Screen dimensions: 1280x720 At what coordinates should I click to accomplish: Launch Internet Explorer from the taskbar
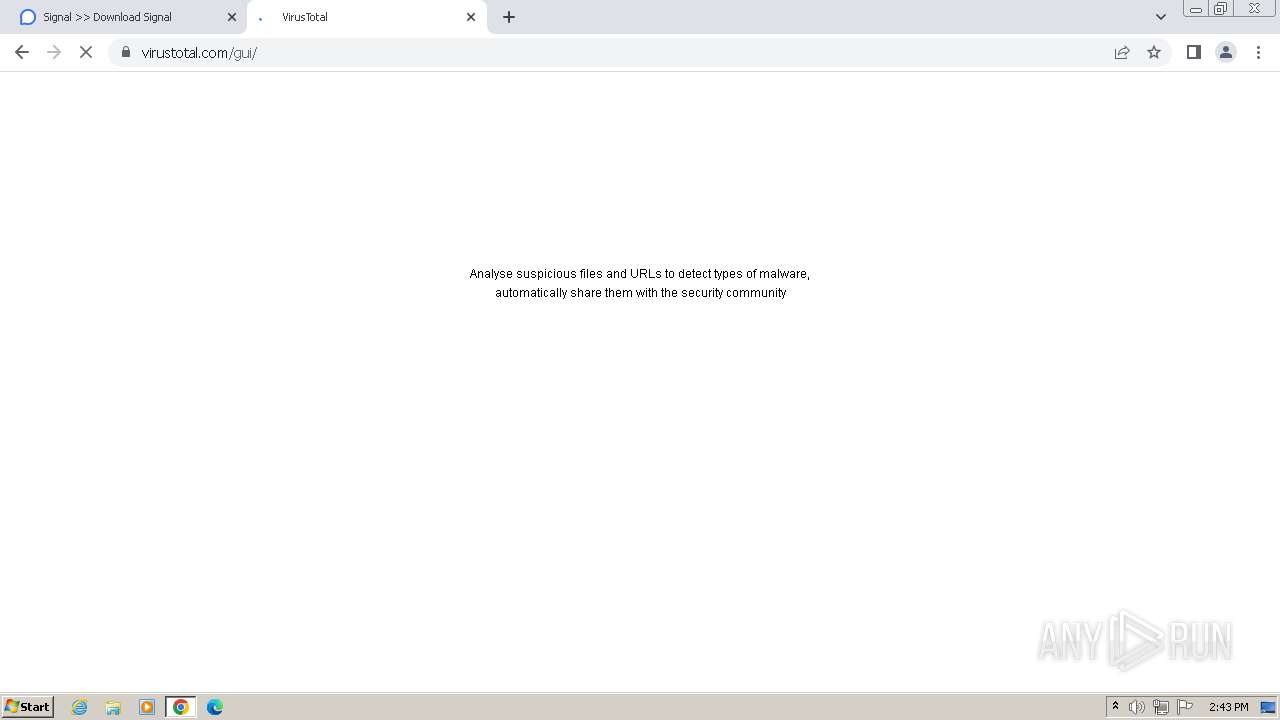click(80, 707)
